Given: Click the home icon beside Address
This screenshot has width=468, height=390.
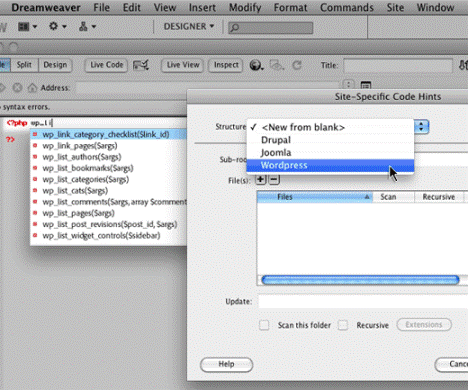Looking at the screenshot, I should point(32,88).
